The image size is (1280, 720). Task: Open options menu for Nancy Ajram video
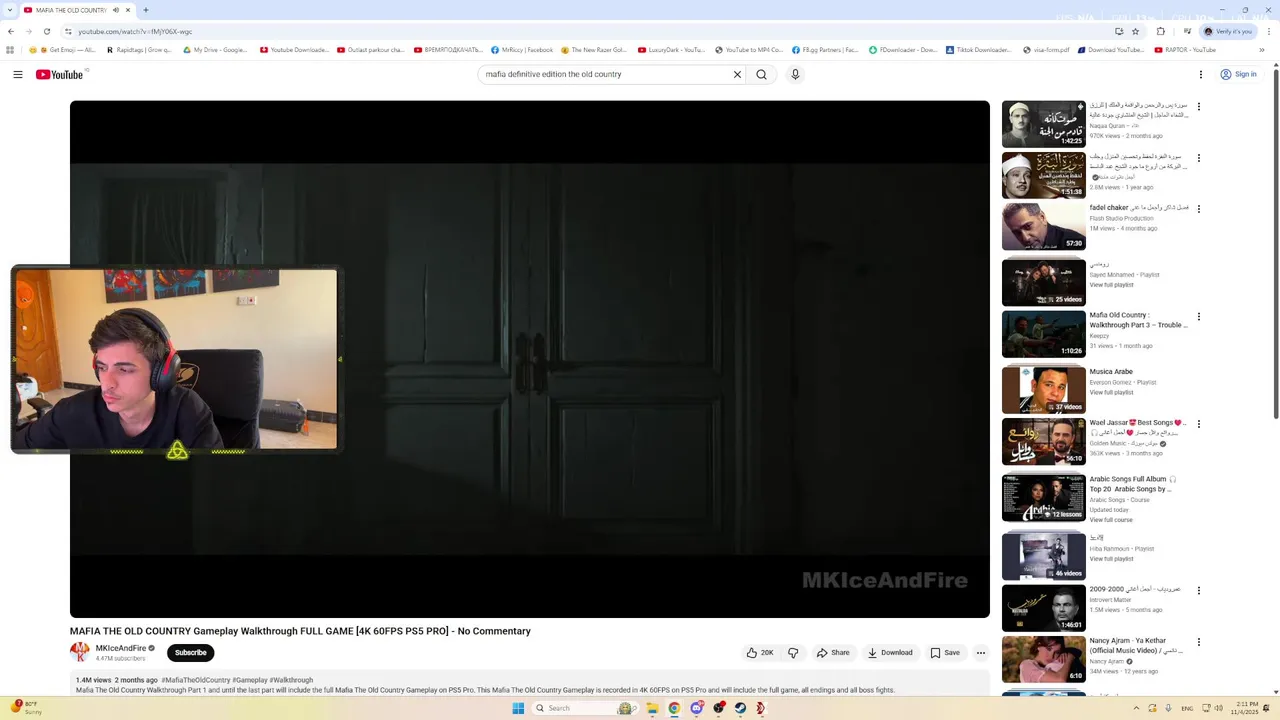[1199, 642]
